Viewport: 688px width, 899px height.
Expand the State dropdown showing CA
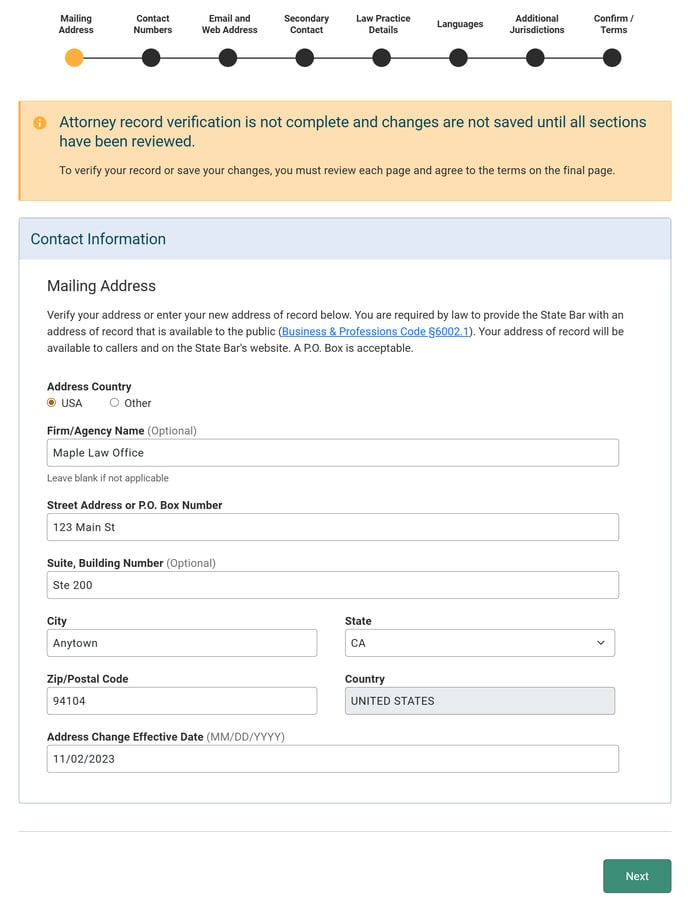(x=479, y=643)
